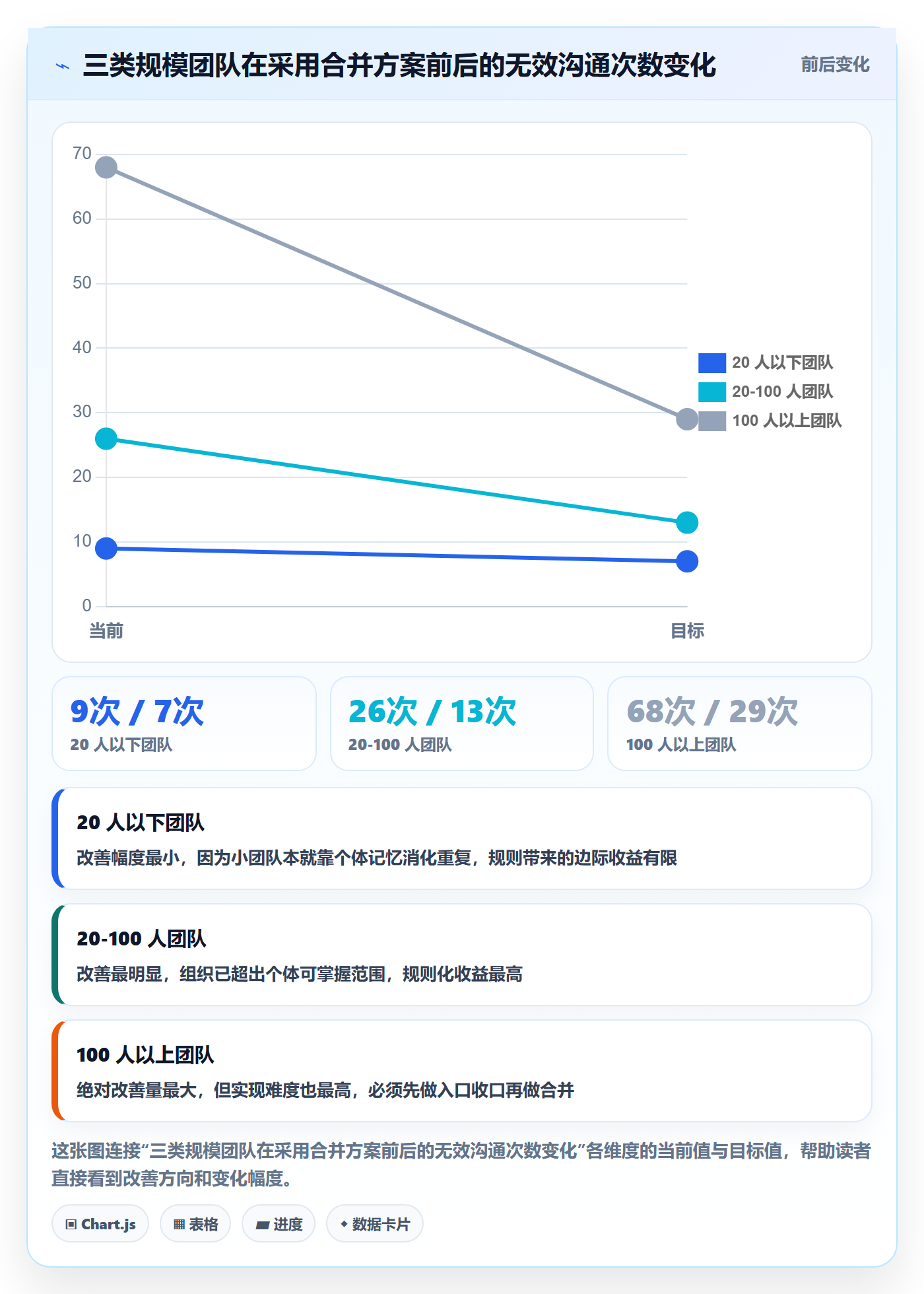Screen dimensions: 924x1294
Task: Toggle the gray 100 人以上团队 legend swatch
Action: [712, 421]
